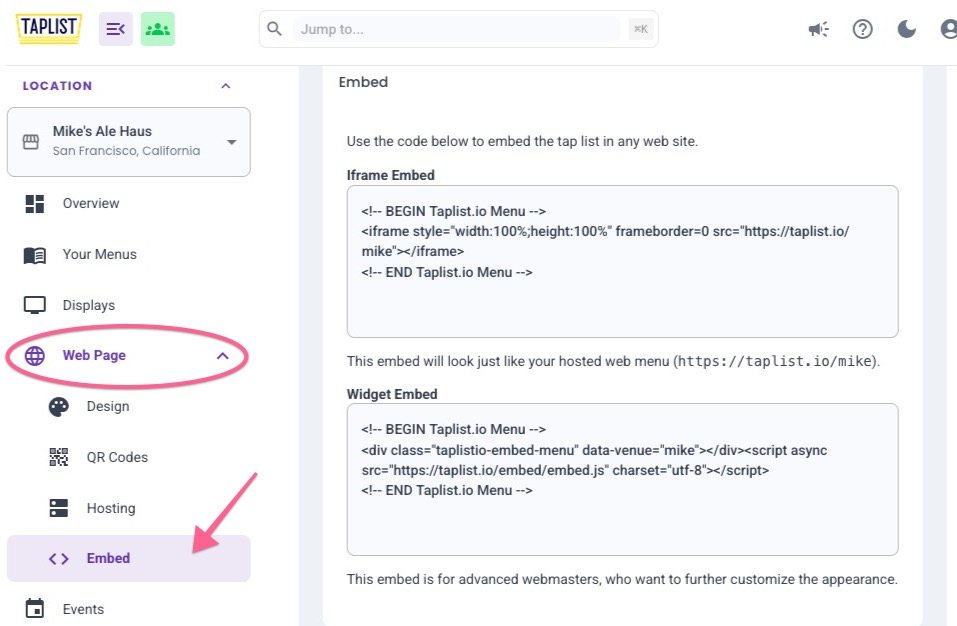Click the Widget Embed heading
The width and height of the screenshot is (957, 626).
[392, 394]
